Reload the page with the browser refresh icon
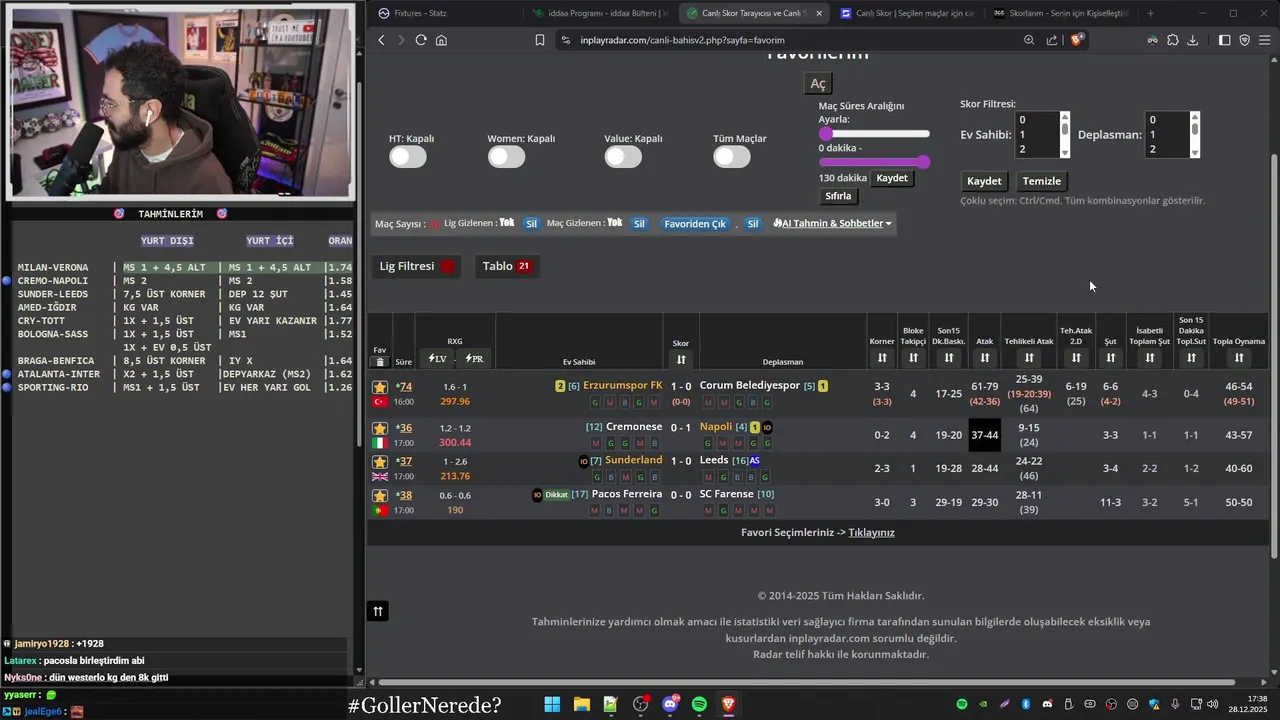 click(x=421, y=40)
